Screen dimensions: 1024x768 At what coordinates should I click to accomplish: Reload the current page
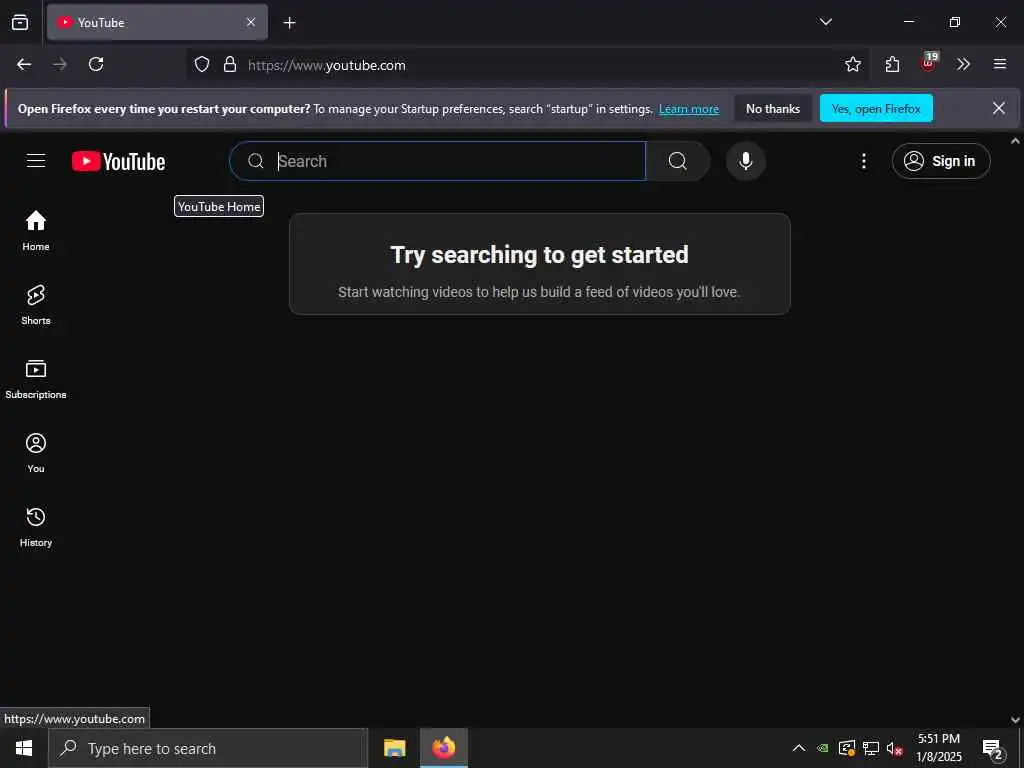(96, 64)
